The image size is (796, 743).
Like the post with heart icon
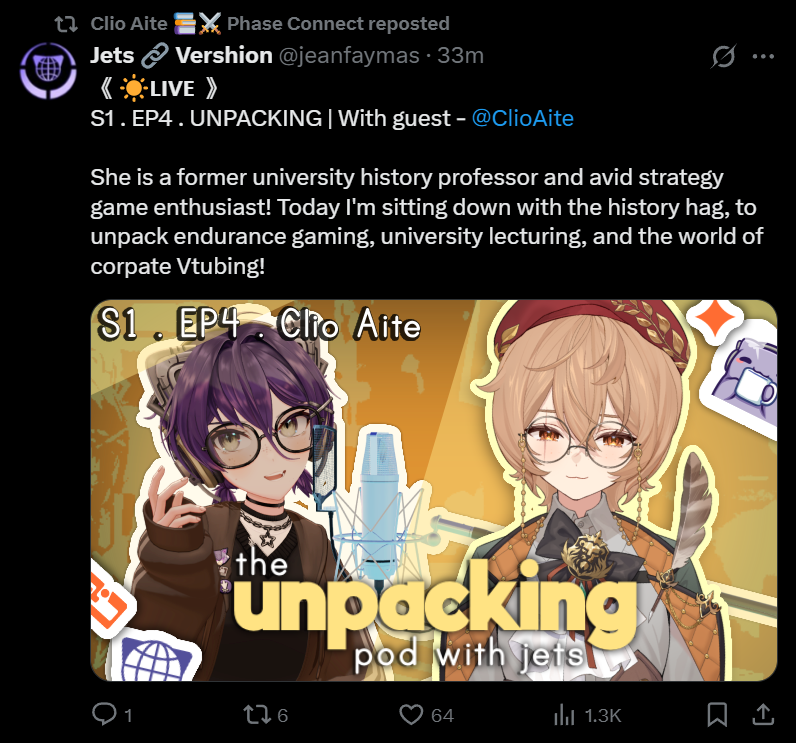411,715
